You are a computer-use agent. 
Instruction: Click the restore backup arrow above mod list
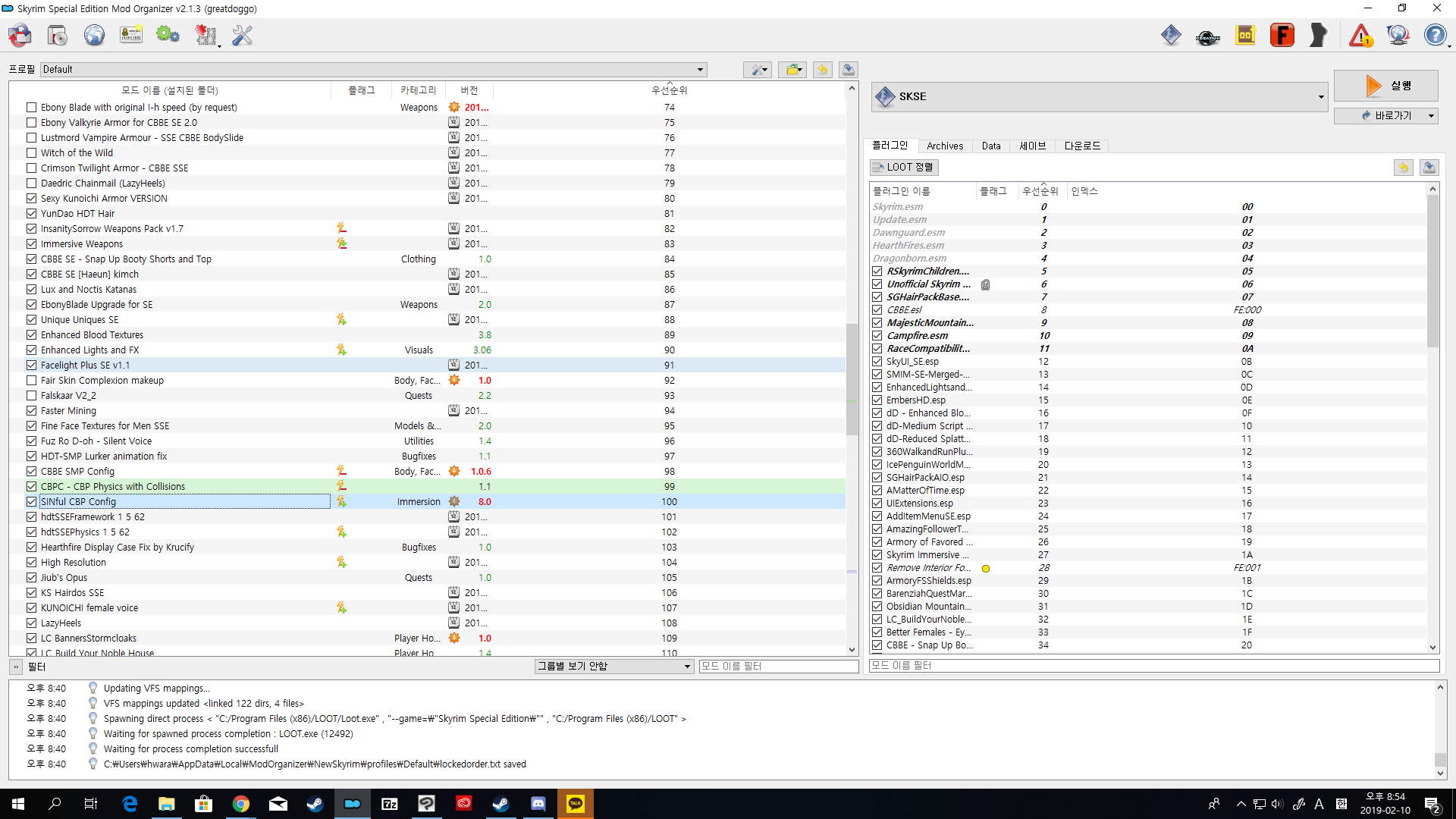823,70
